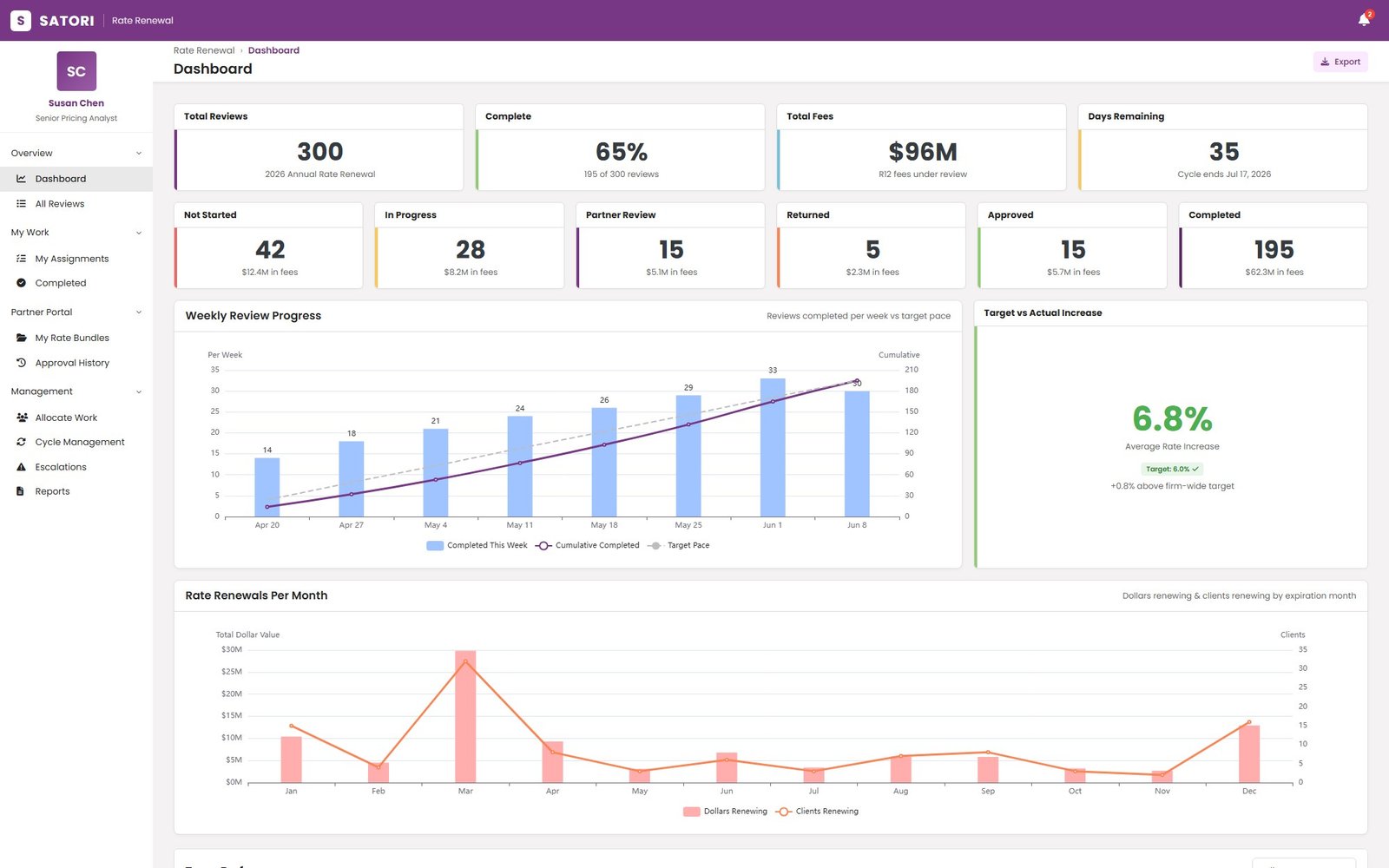Open Dashboard in the sidebar
Image resolution: width=1389 pixels, height=868 pixels.
76,179
